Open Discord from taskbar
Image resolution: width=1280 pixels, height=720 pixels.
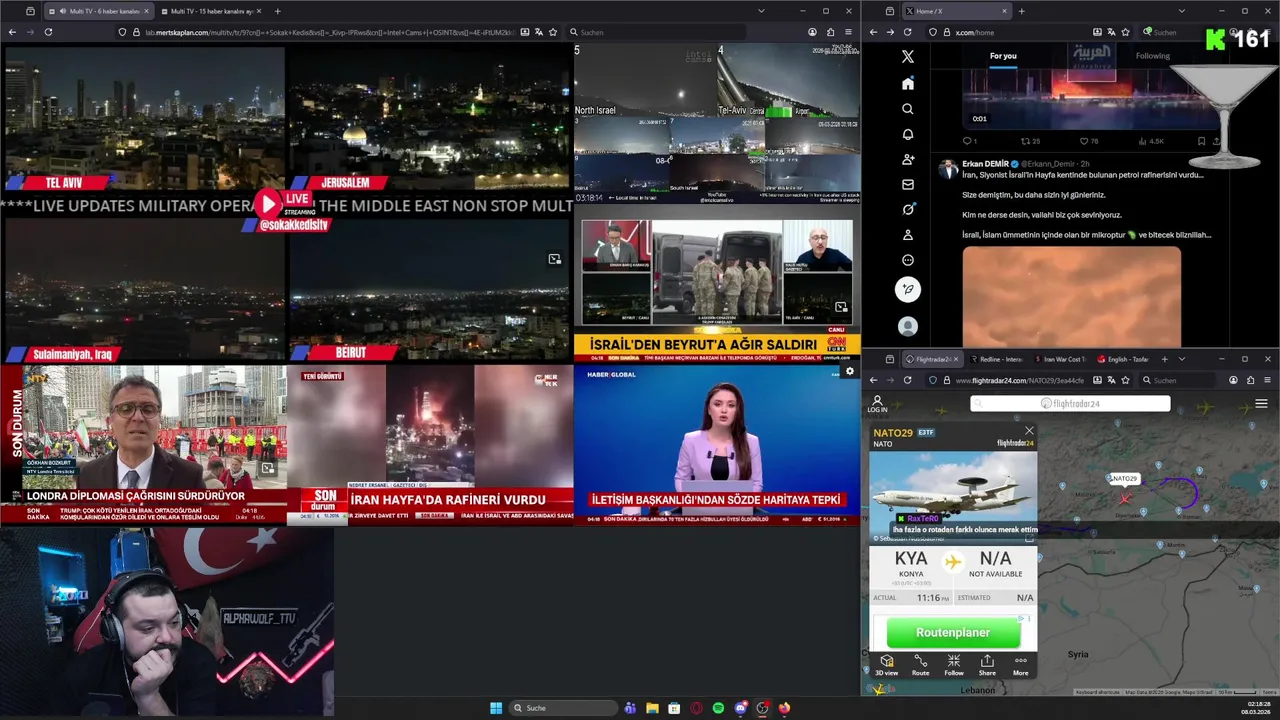740,708
